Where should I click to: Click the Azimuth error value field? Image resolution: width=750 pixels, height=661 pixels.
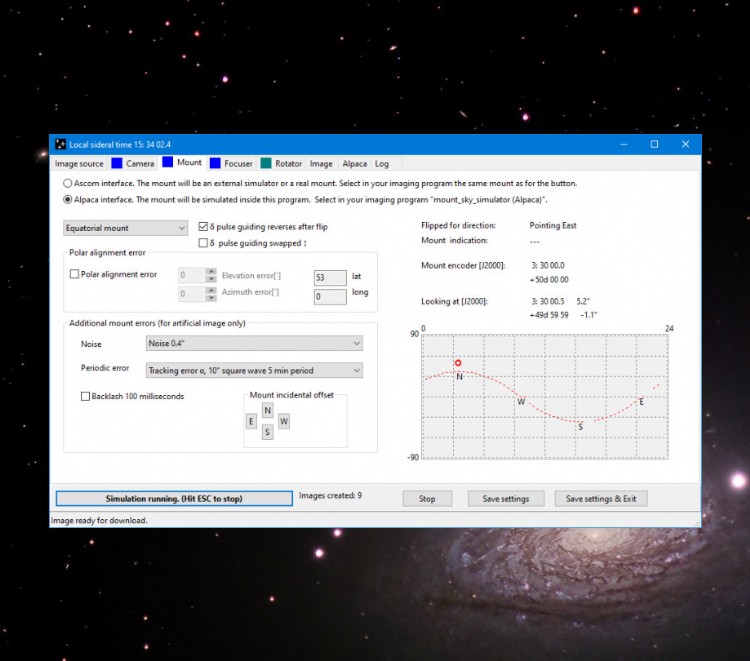coord(191,294)
